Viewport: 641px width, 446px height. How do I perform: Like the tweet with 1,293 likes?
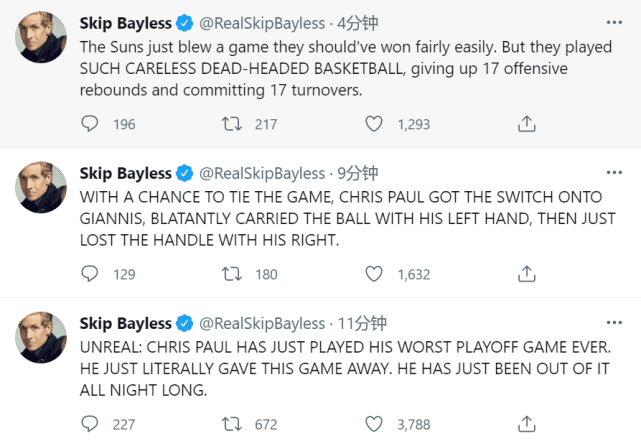tap(374, 124)
